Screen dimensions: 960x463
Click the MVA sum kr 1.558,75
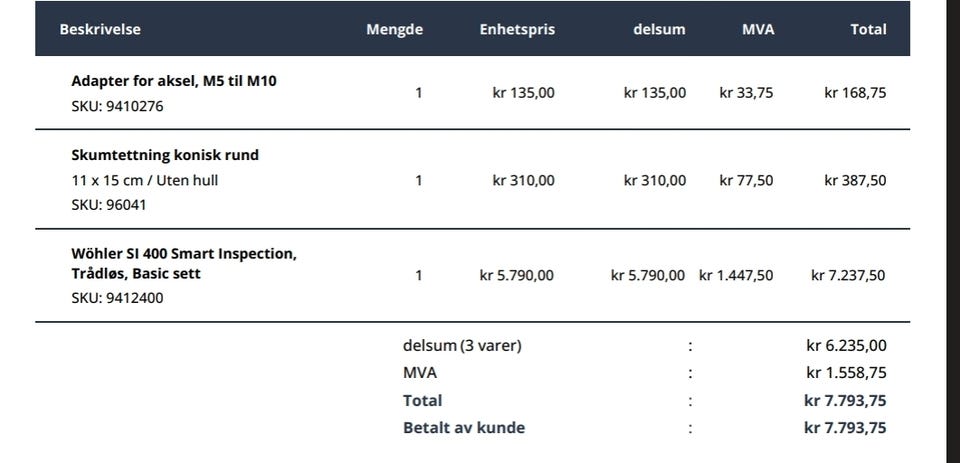tap(846, 373)
